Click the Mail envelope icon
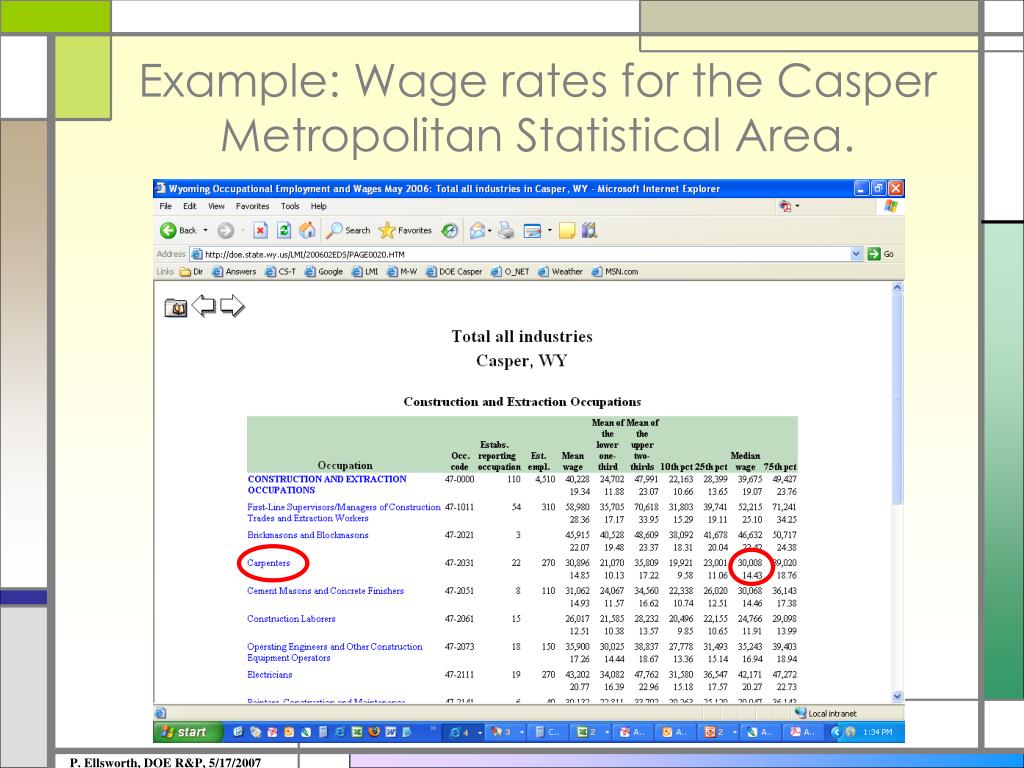 pos(477,231)
